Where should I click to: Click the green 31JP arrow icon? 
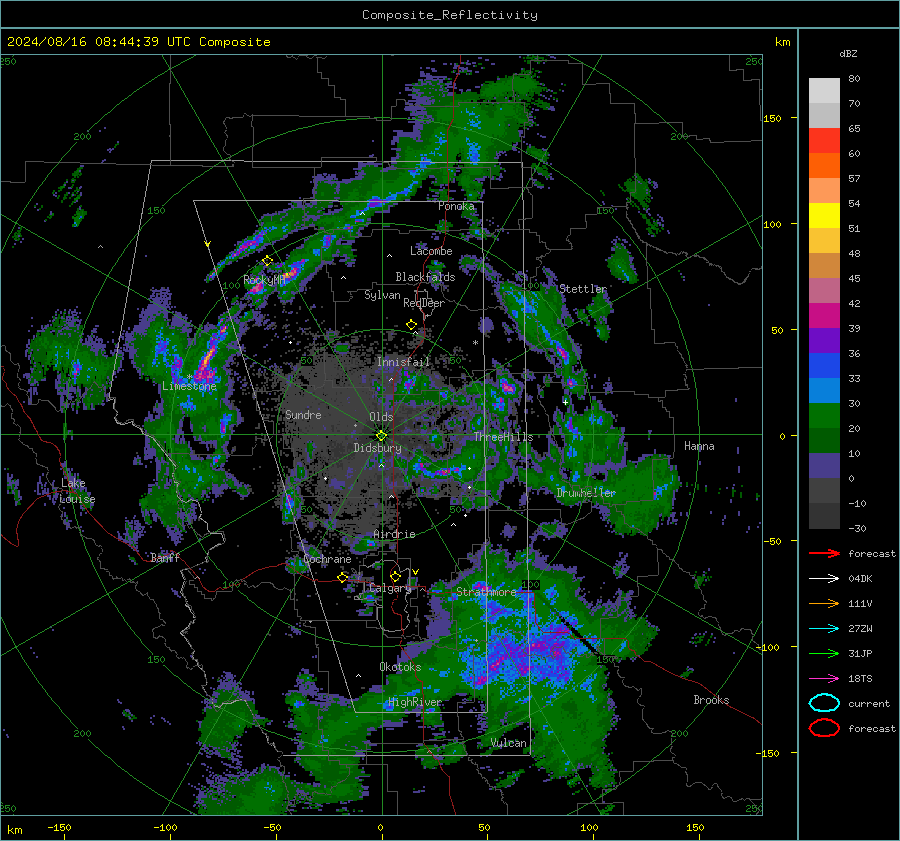point(824,653)
